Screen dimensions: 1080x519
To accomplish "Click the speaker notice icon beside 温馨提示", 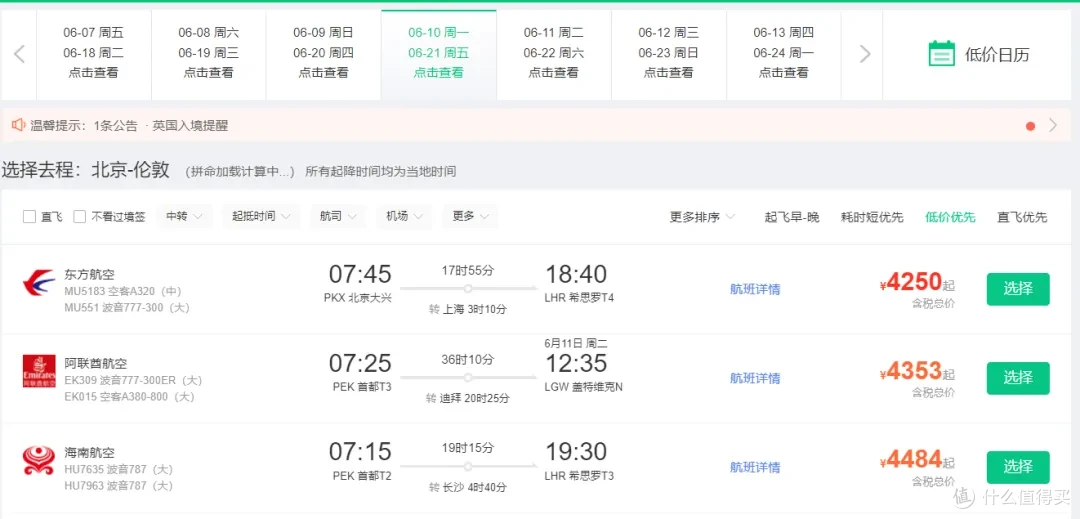I will click(x=18, y=125).
